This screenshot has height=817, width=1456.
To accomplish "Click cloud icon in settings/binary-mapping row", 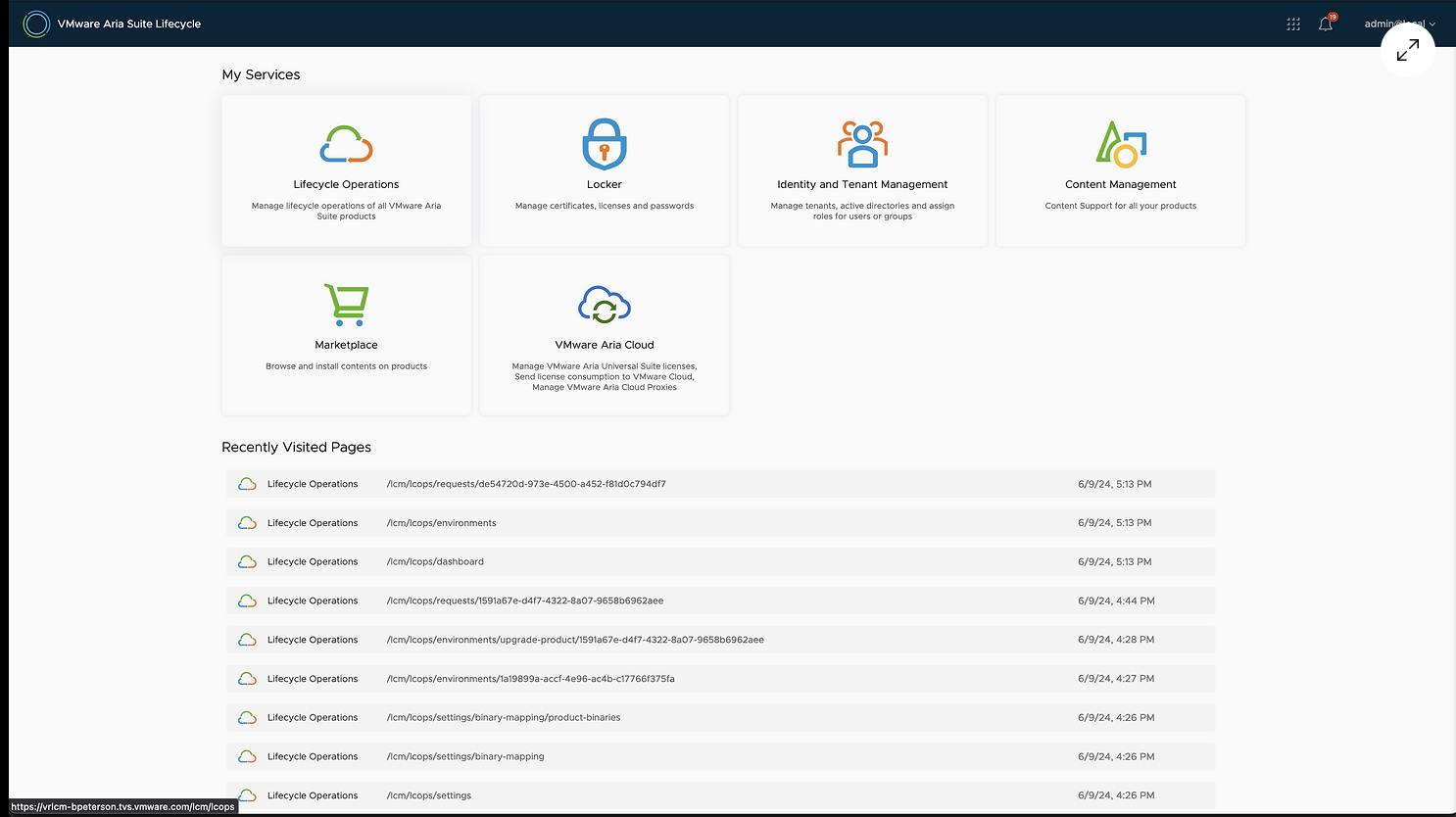I will tap(248, 756).
